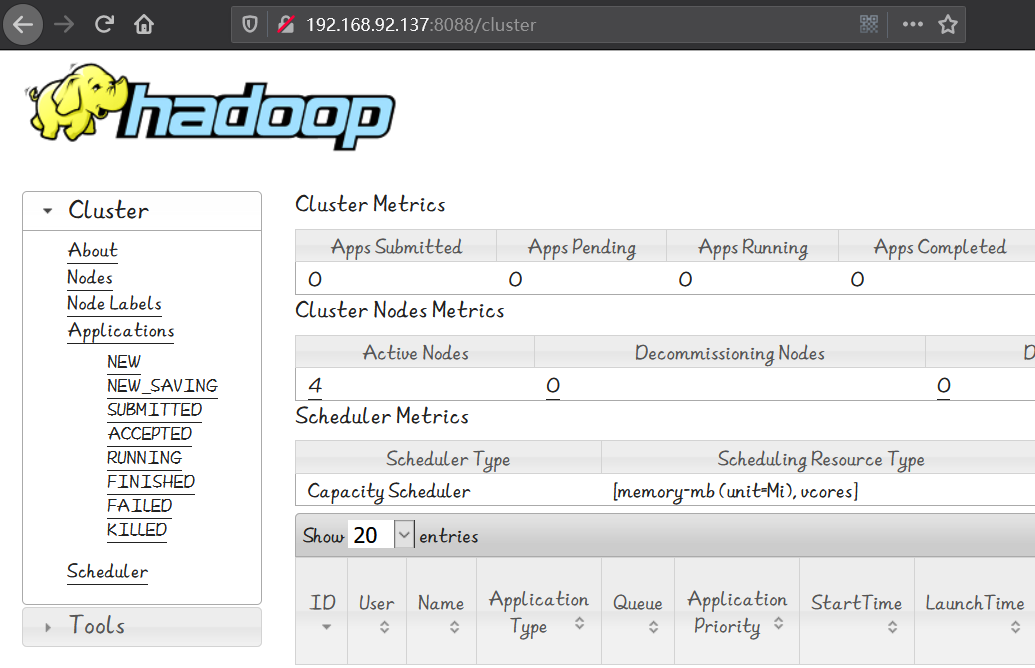This screenshot has width=1035, height=668.
Task: Open the QR code icon in address bar
Action: point(869,24)
